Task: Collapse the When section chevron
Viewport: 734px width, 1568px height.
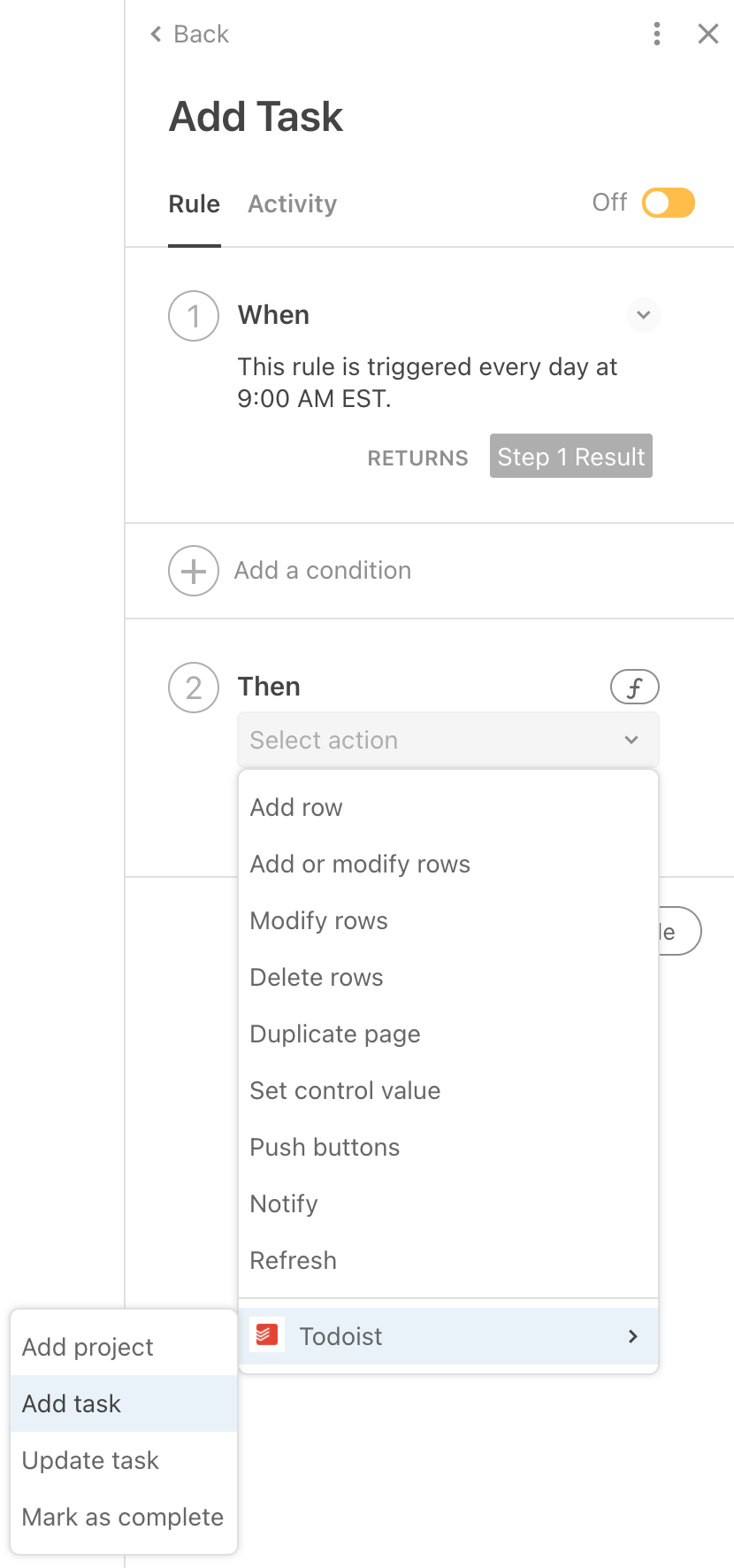Action: (x=644, y=315)
